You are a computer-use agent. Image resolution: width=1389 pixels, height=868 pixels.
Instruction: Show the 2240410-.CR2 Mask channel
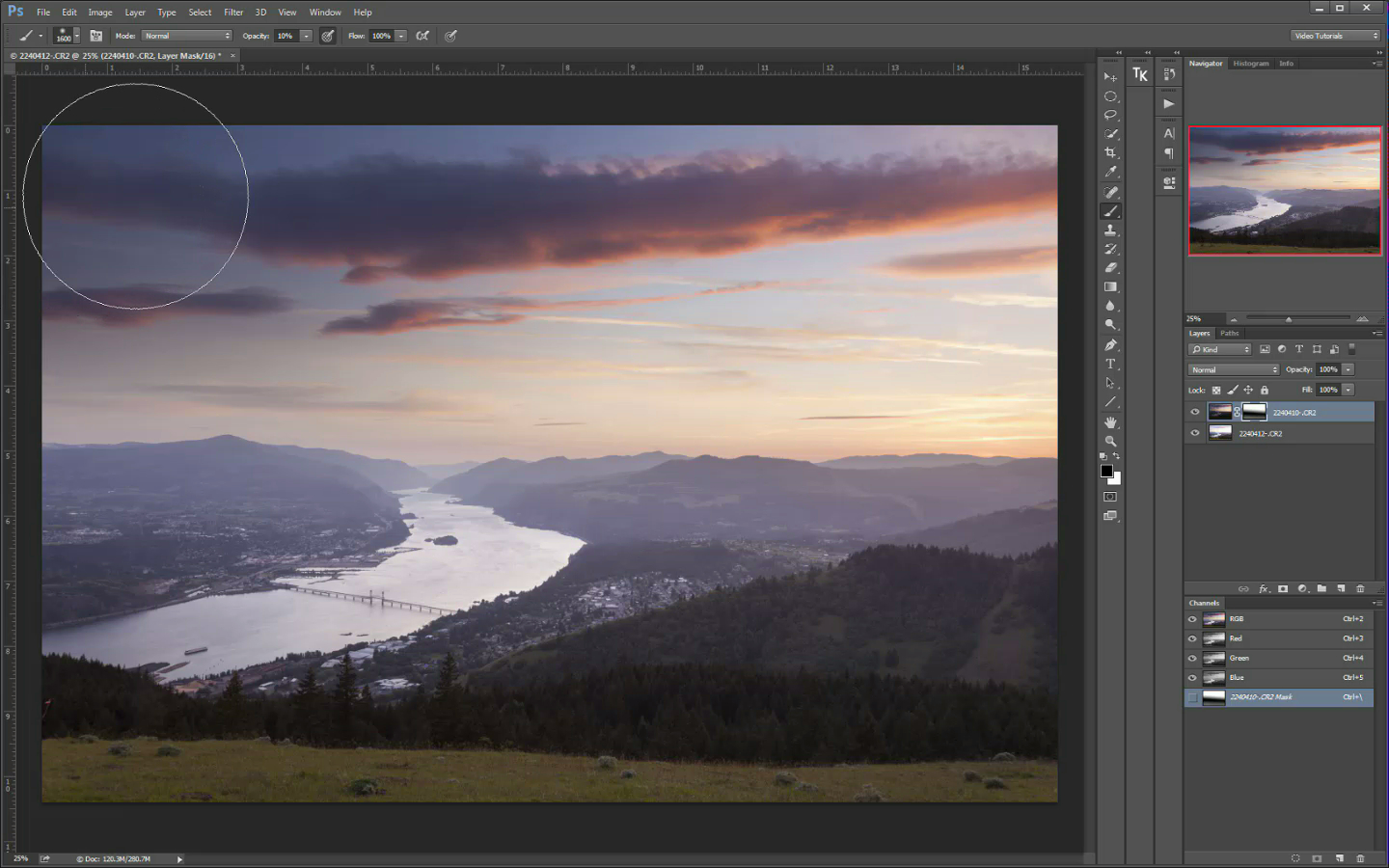pyautogui.click(x=1192, y=697)
